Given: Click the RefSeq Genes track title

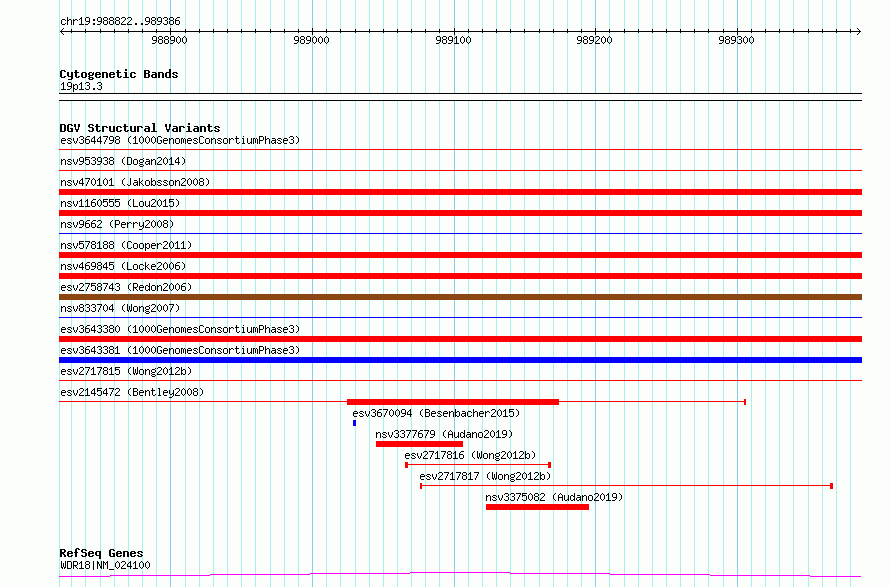Looking at the screenshot, I should tap(101, 553).
